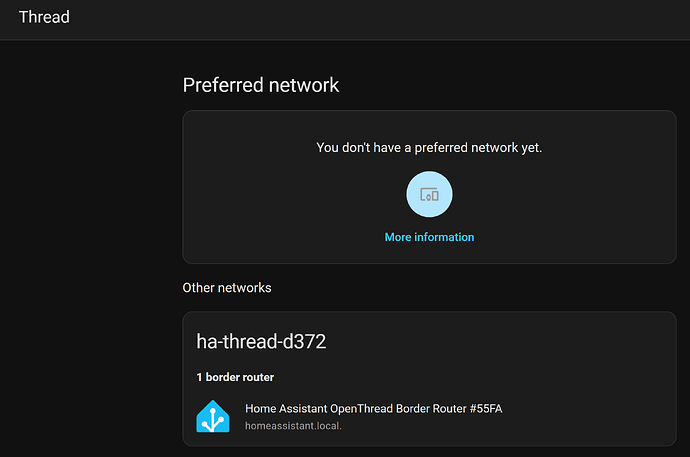Click the Thread page title

[x=44, y=17]
